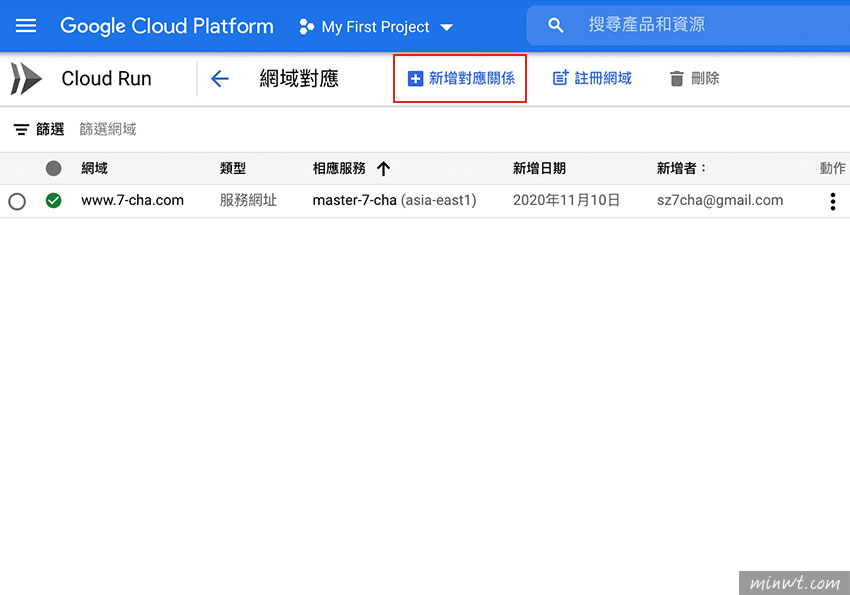
Task: Click the project hexagon icon
Action: click(306, 27)
